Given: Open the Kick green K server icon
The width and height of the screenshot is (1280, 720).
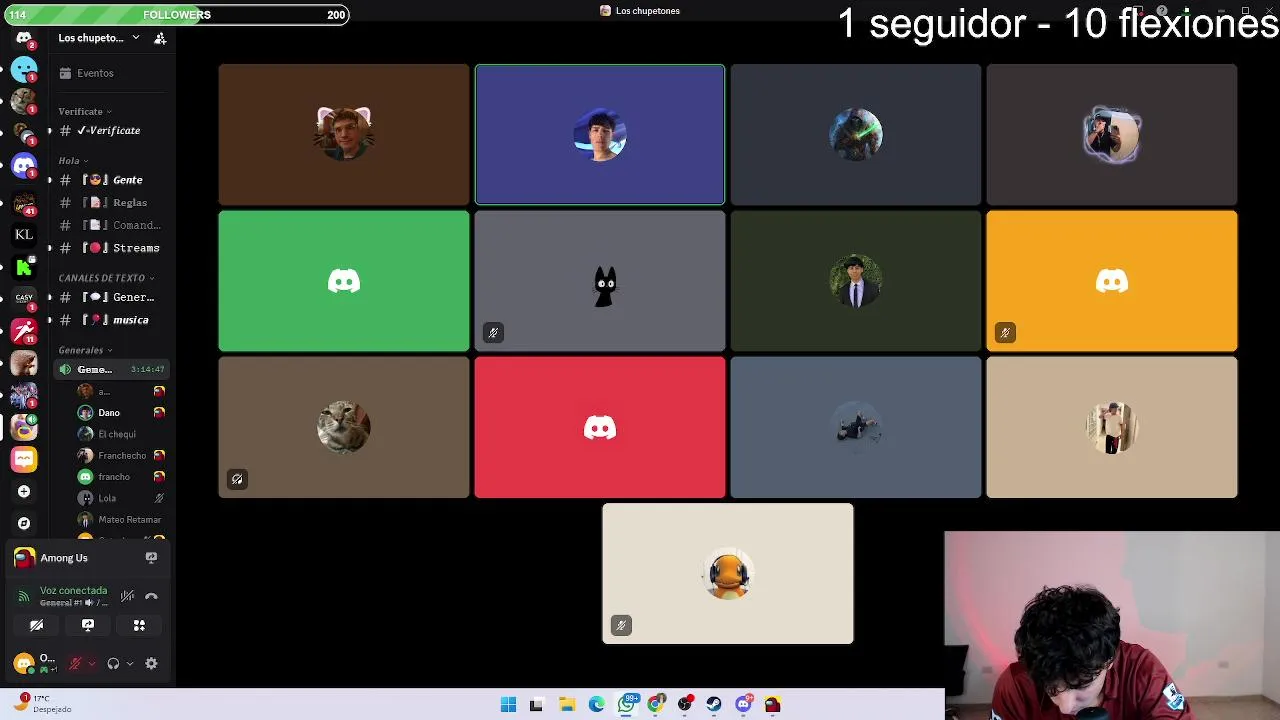Looking at the screenshot, I should [x=24, y=267].
